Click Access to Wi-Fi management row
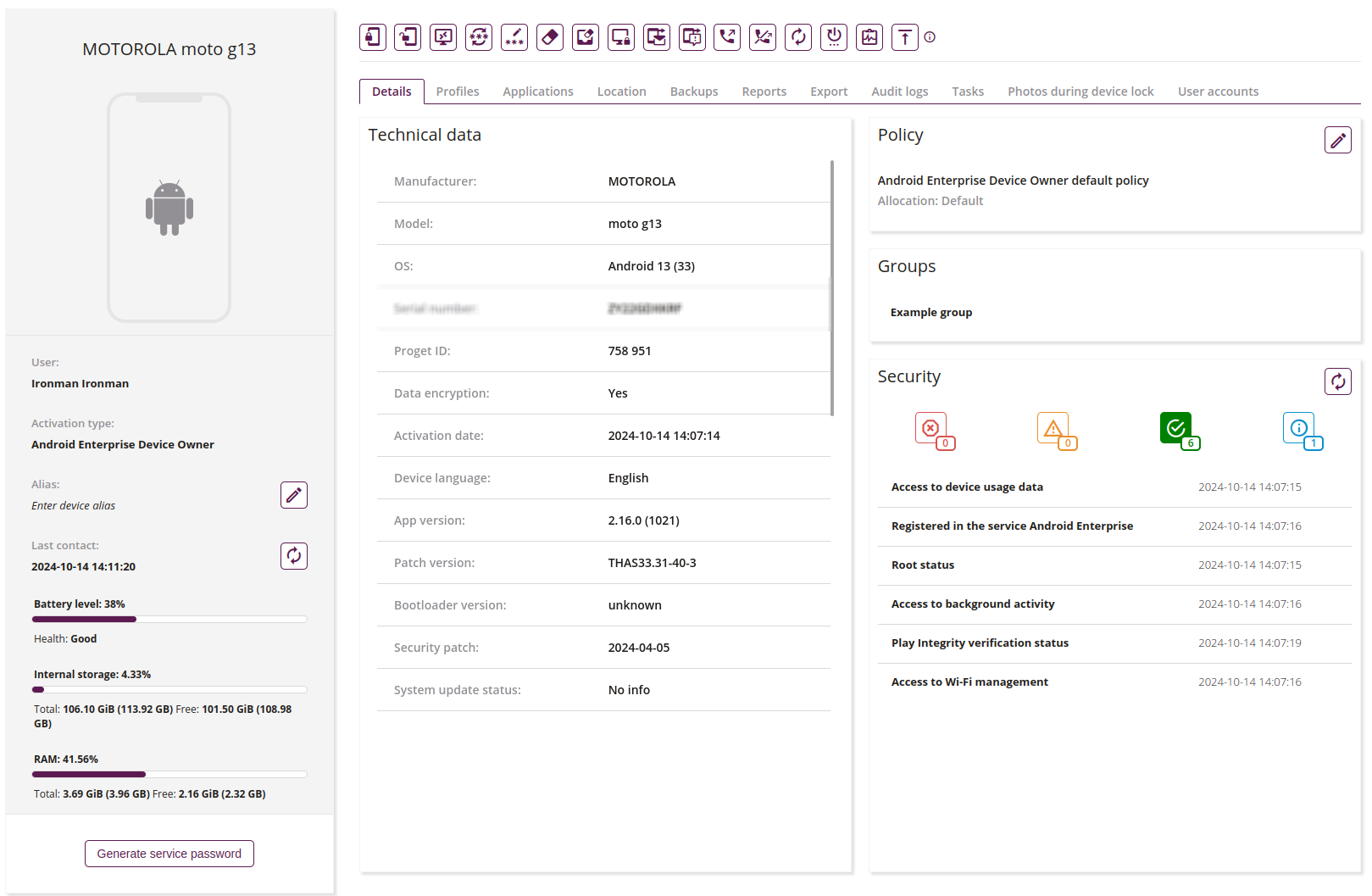Screen dimensions: 1372x896 (x=1114, y=682)
